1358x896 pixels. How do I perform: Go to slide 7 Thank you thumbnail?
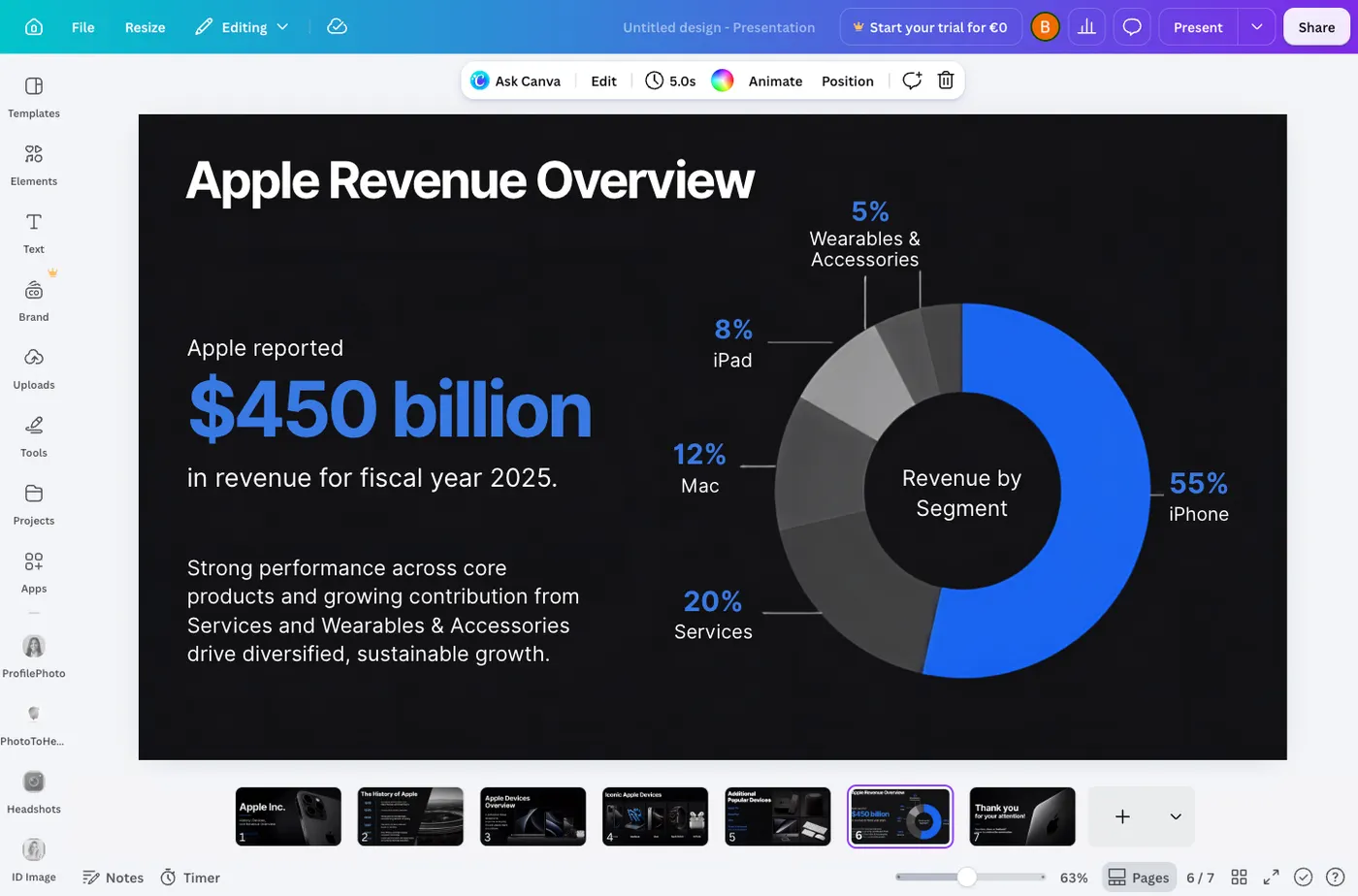1022,816
